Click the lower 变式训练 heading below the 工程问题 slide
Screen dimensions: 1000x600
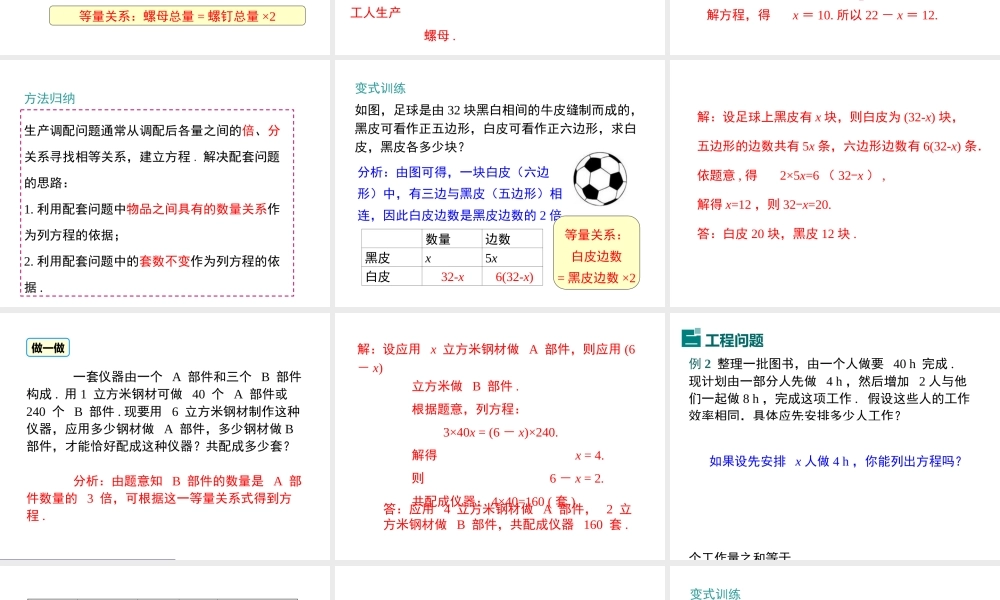(715, 594)
